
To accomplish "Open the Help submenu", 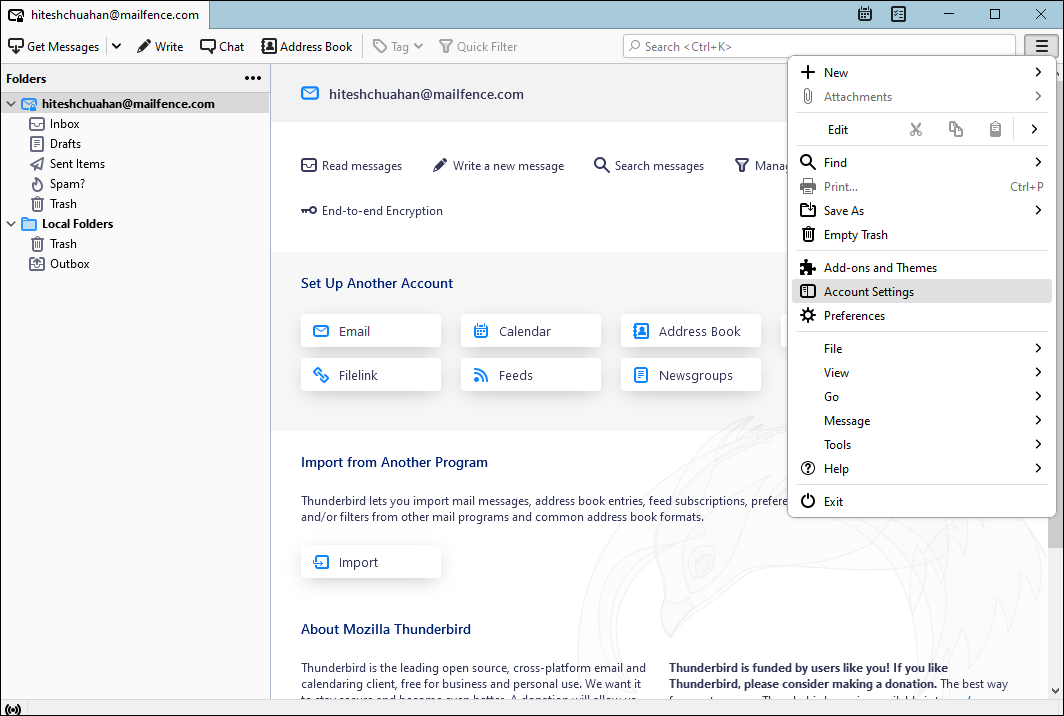I will pos(922,468).
